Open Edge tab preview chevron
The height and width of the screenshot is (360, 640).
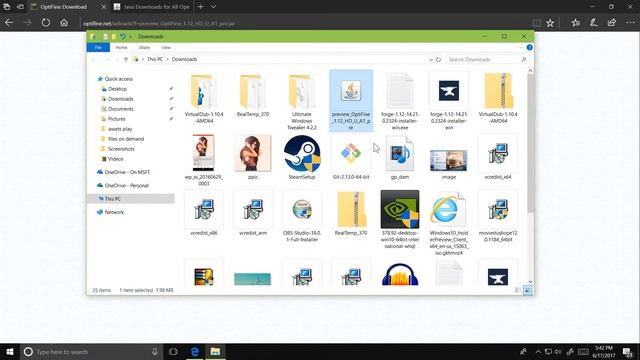point(213,7)
